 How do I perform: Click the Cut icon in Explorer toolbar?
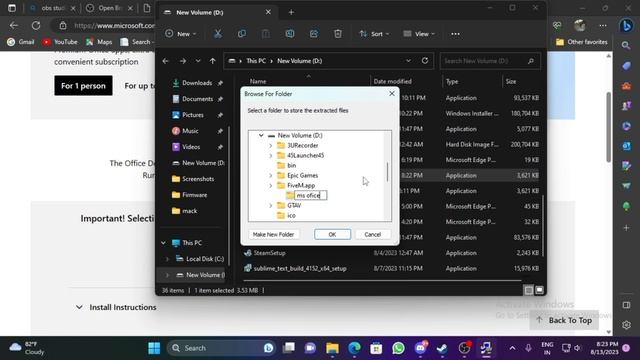(218, 34)
